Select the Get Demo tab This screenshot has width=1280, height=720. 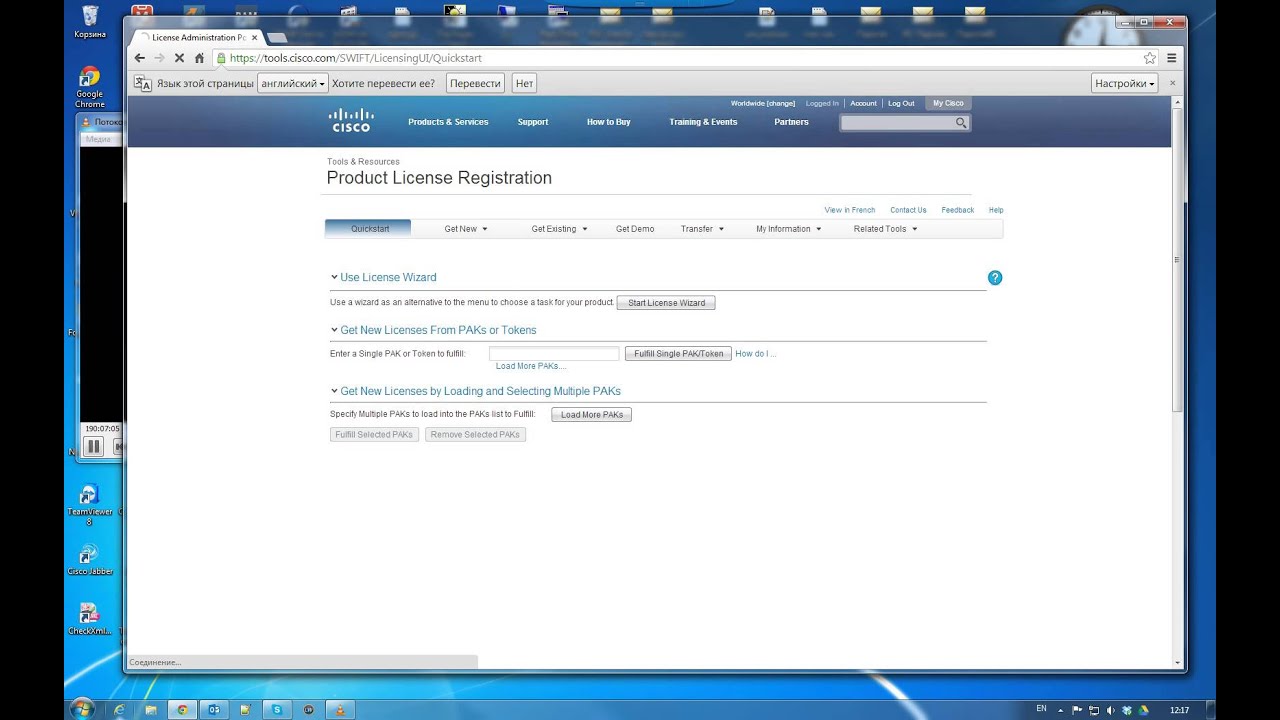tap(635, 229)
